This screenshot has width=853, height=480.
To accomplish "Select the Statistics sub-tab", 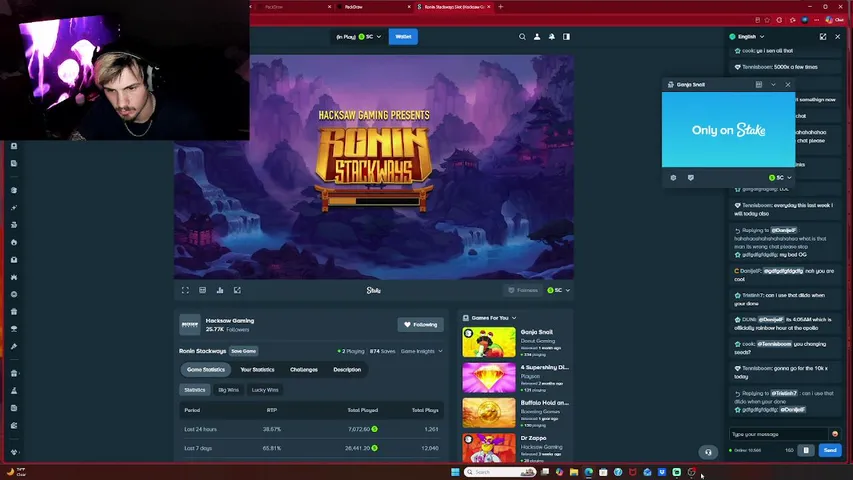I will [195, 390].
